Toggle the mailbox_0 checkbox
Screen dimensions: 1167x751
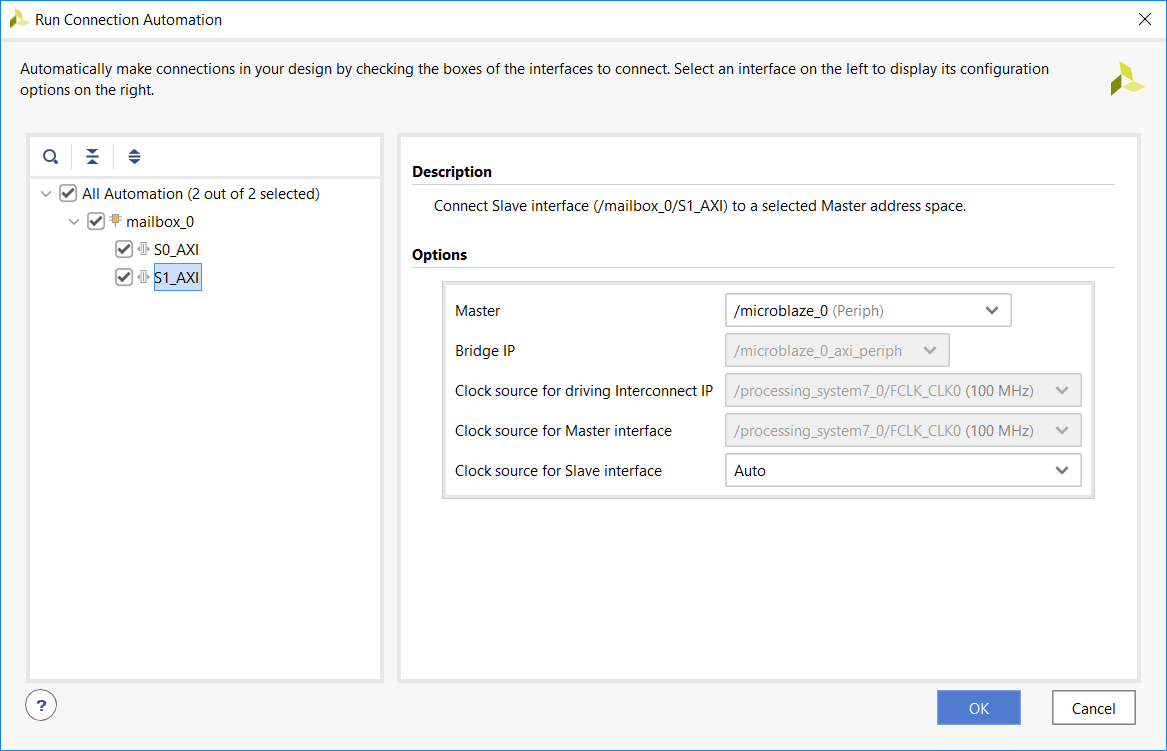click(x=96, y=221)
